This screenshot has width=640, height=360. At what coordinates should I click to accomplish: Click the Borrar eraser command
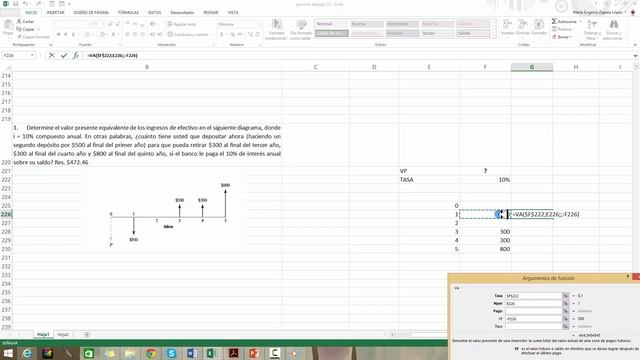point(562,37)
